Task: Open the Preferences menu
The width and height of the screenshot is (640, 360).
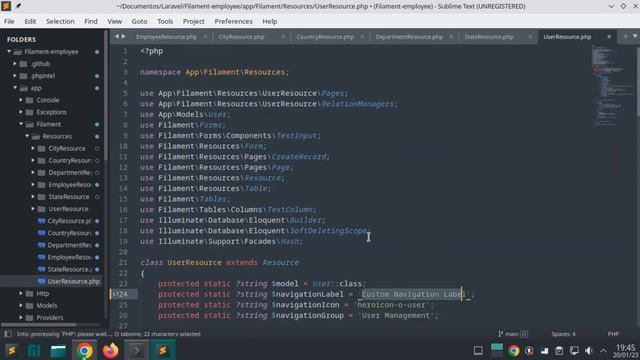Action: pyautogui.click(x=233, y=21)
